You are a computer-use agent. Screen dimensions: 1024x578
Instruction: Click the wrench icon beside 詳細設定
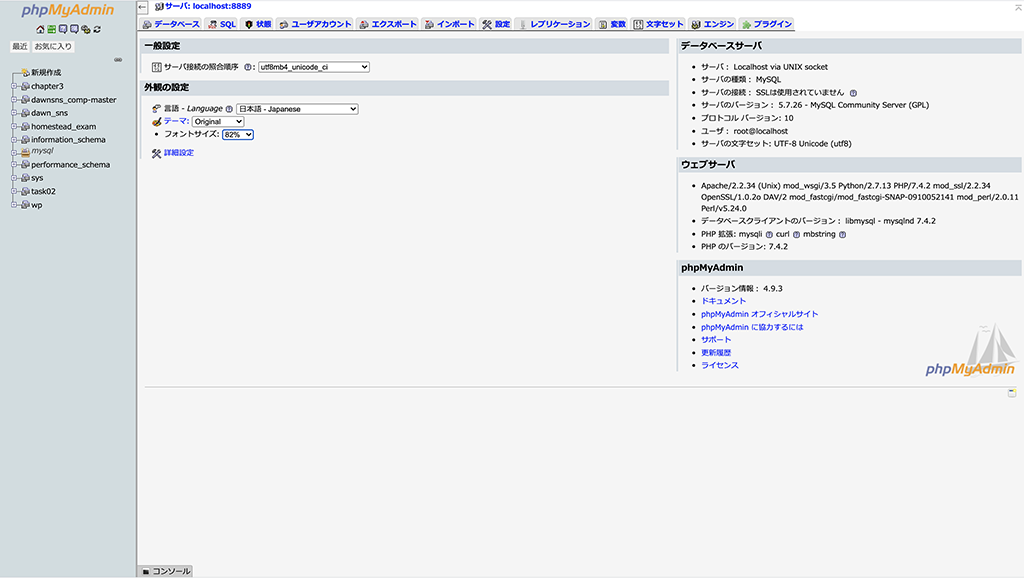[156, 153]
